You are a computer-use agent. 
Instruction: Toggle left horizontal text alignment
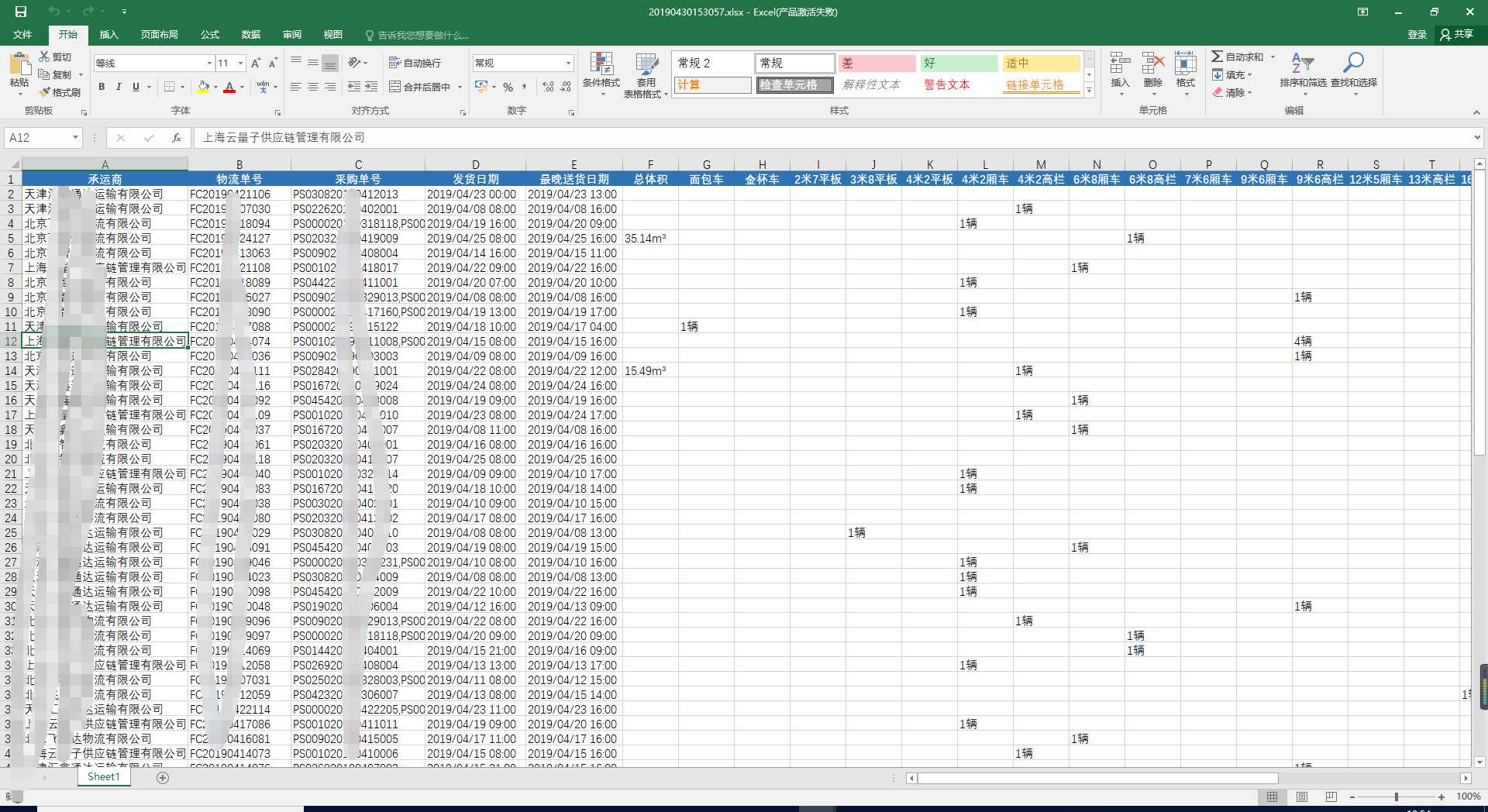[295, 87]
